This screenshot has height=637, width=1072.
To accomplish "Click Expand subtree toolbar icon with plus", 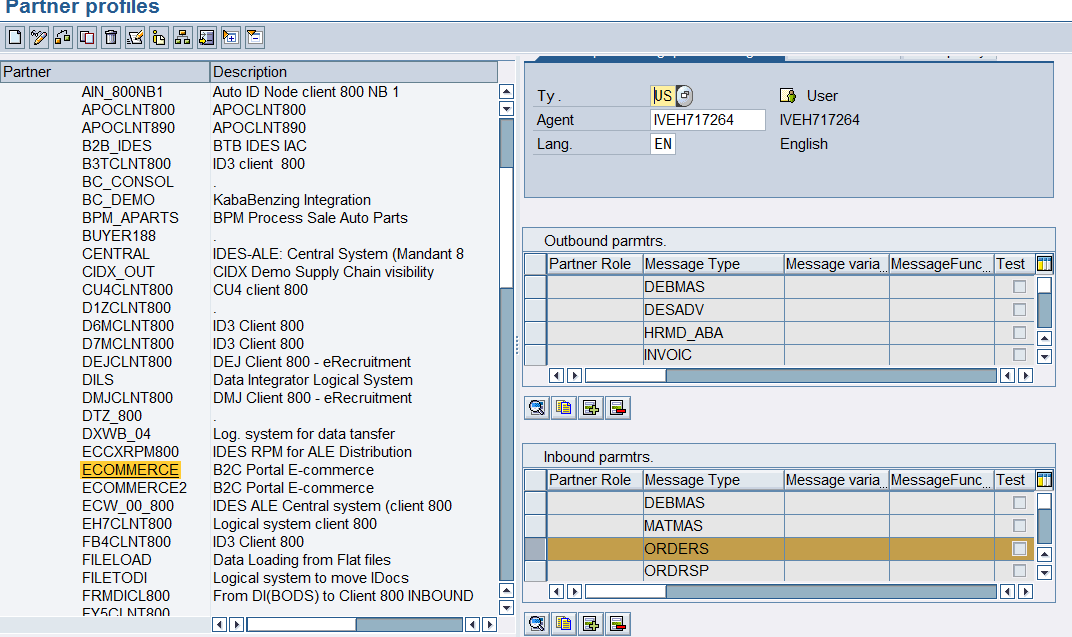I will [231, 38].
